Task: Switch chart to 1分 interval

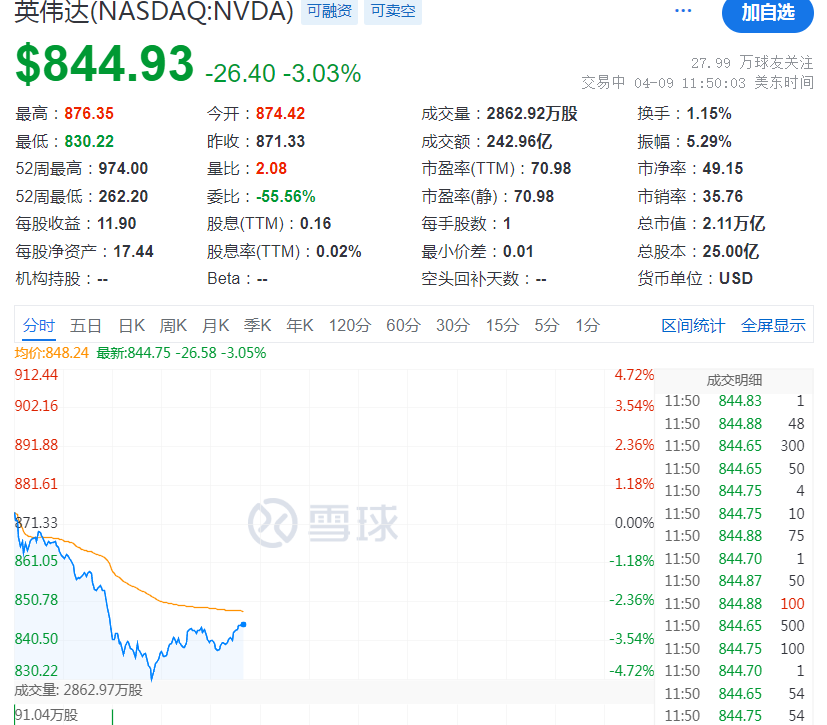Action: pyautogui.click(x=587, y=325)
